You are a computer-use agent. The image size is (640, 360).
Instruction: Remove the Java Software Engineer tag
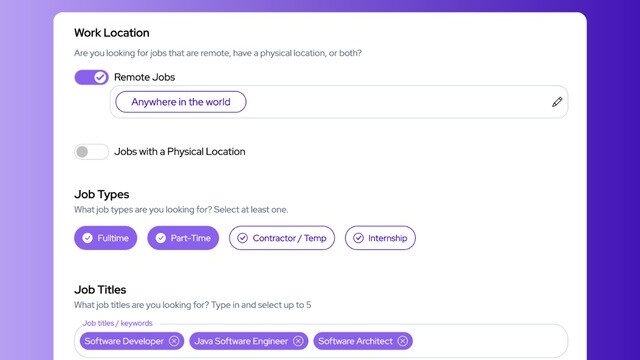click(x=298, y=341)
